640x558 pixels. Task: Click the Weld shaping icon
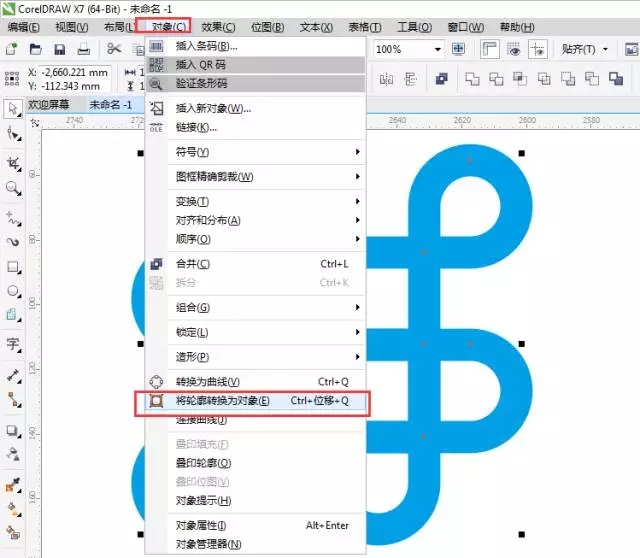point(472,78)
